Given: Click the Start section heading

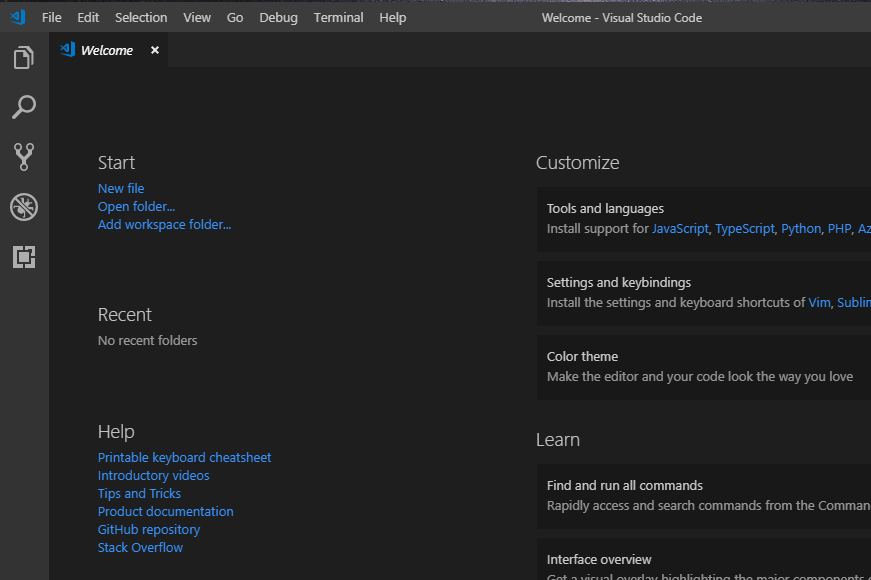Looking at the screenshot, I should coord(116,162).
